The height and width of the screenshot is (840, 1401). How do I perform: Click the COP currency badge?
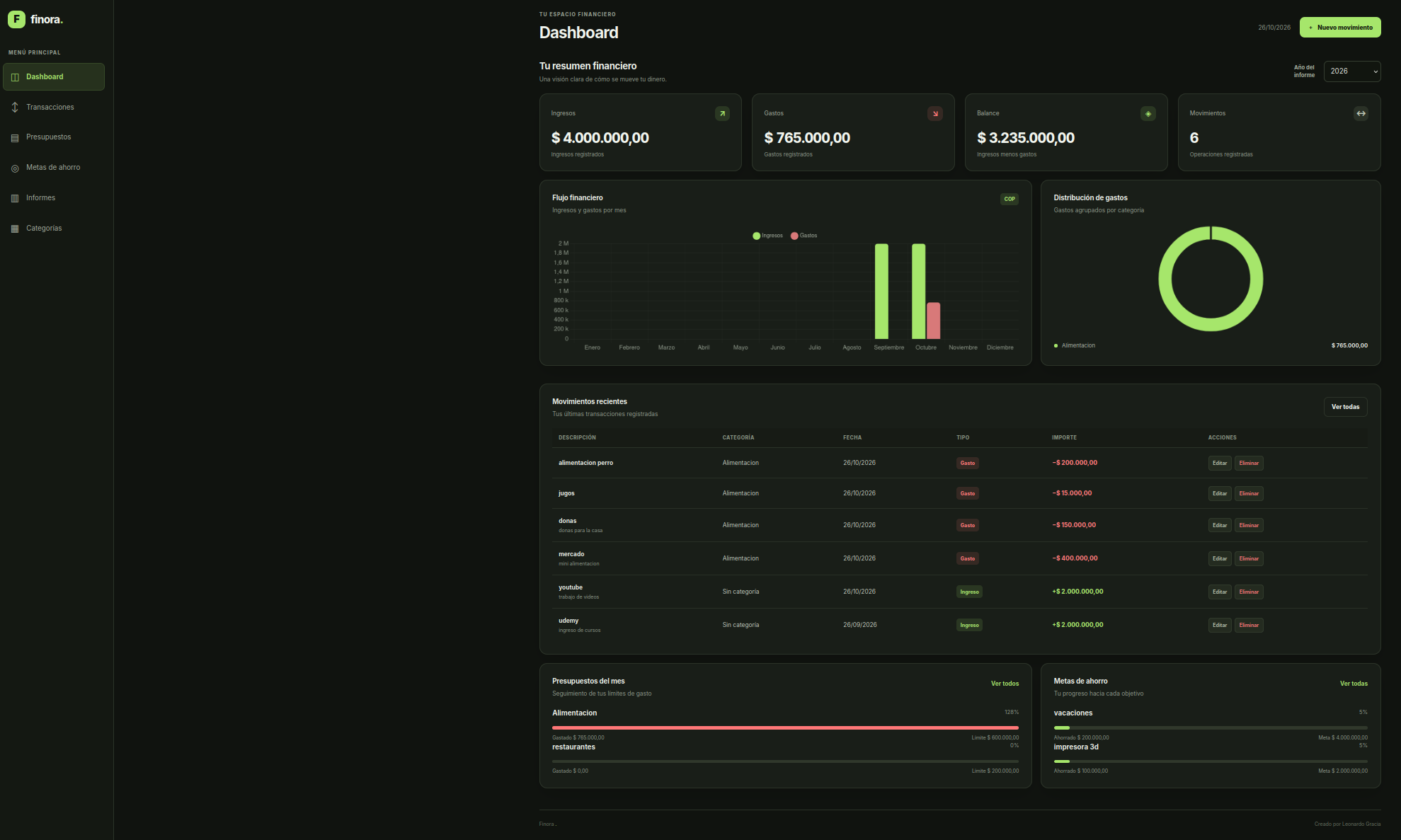[x=1010, y=199]
